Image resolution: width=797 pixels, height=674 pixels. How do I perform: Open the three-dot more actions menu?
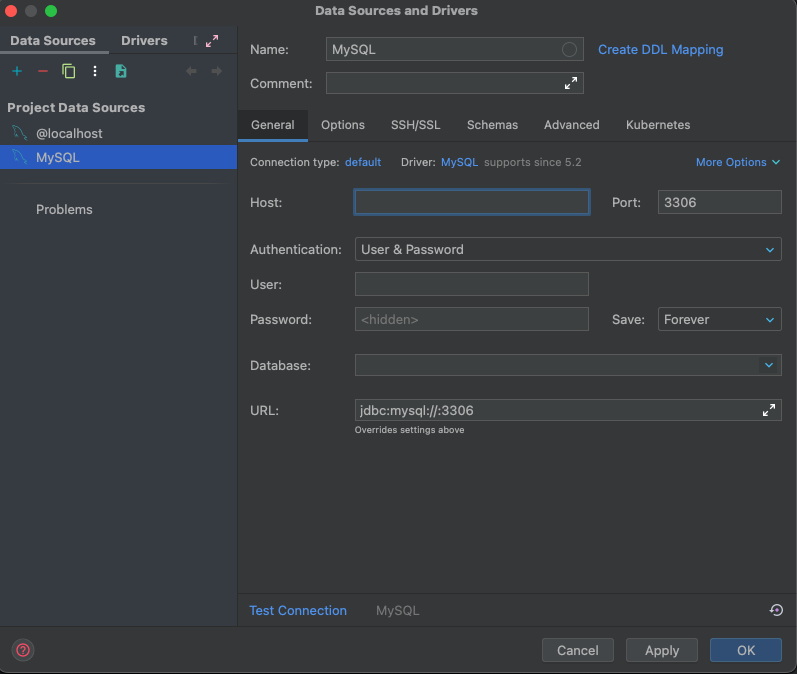(x=95, y=71)
